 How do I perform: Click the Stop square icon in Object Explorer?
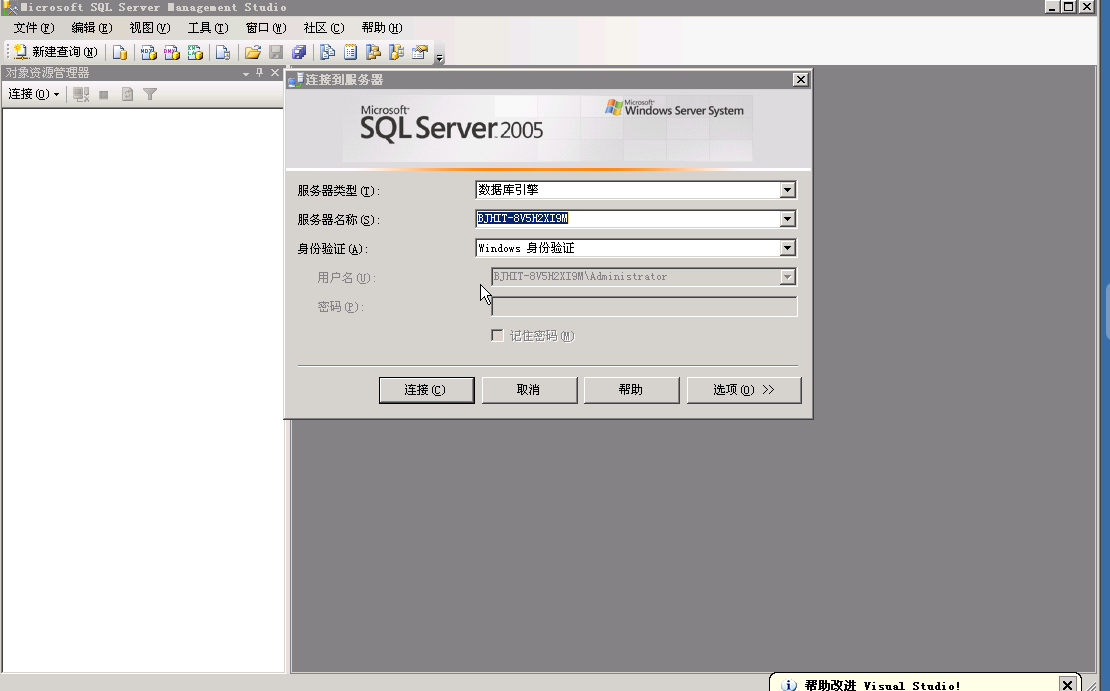point(104,94)
